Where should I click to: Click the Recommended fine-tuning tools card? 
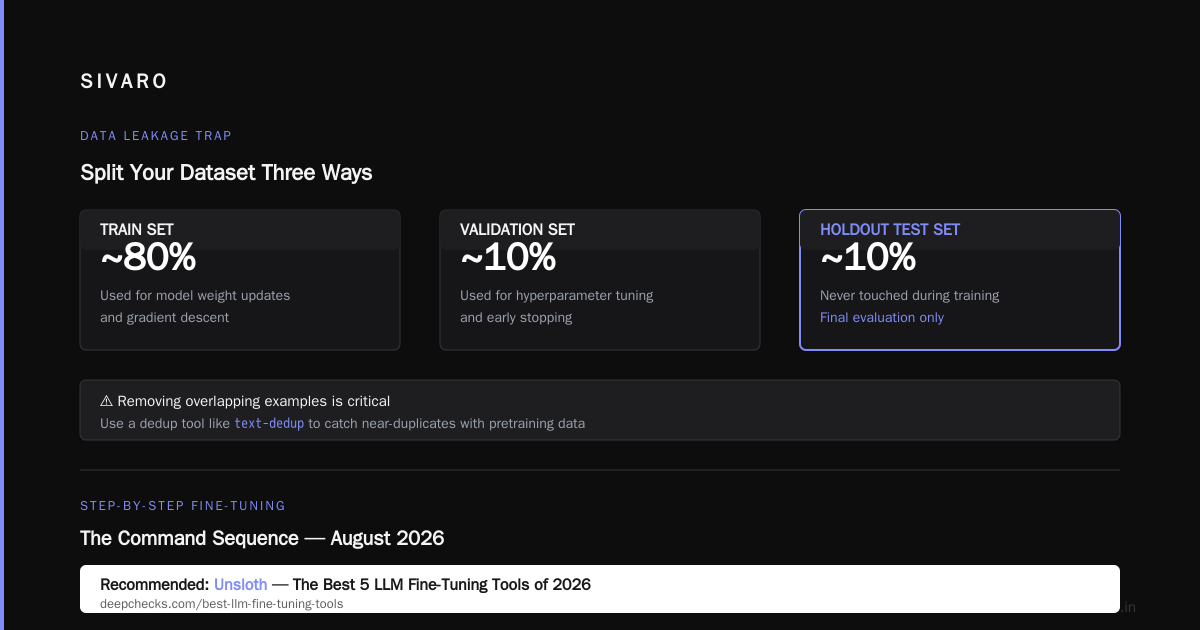600,589
